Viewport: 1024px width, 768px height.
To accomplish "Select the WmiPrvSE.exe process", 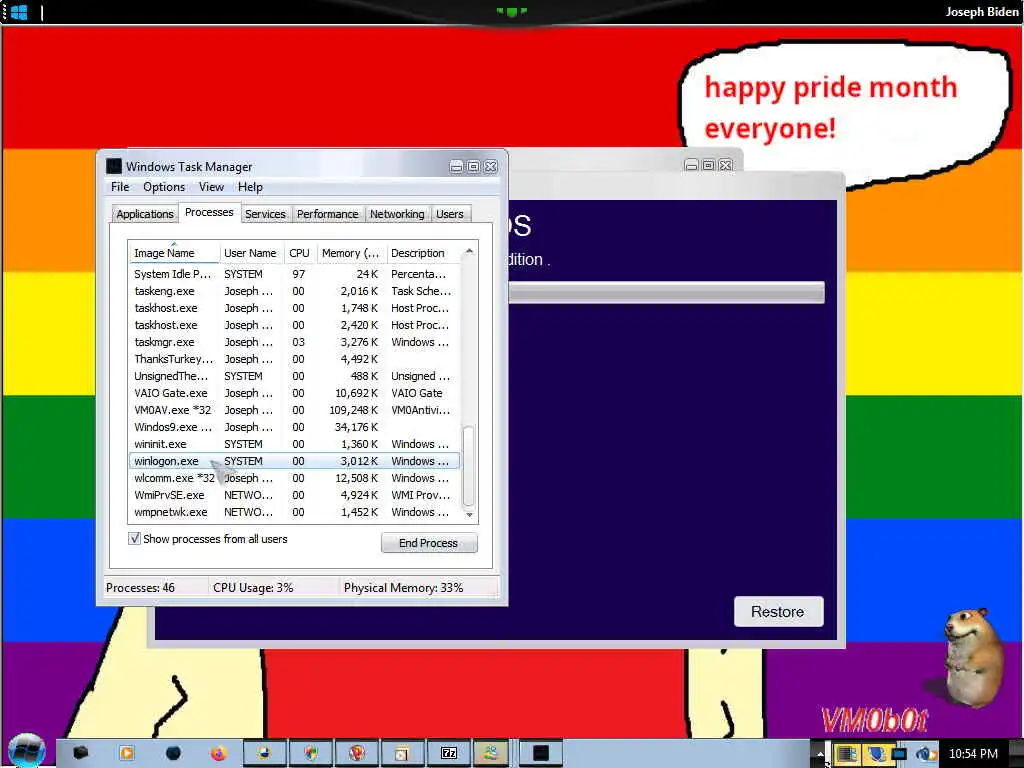I will pos(294,494).
